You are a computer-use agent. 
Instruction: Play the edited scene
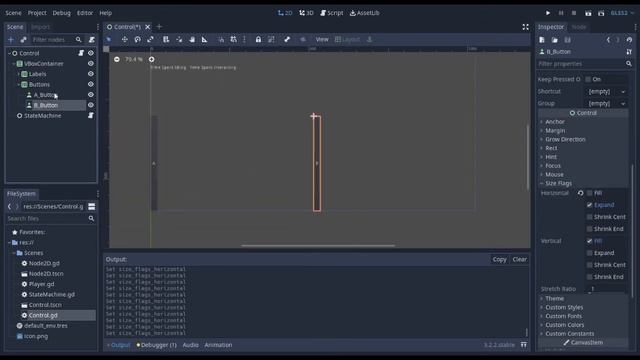coord(588,13)
